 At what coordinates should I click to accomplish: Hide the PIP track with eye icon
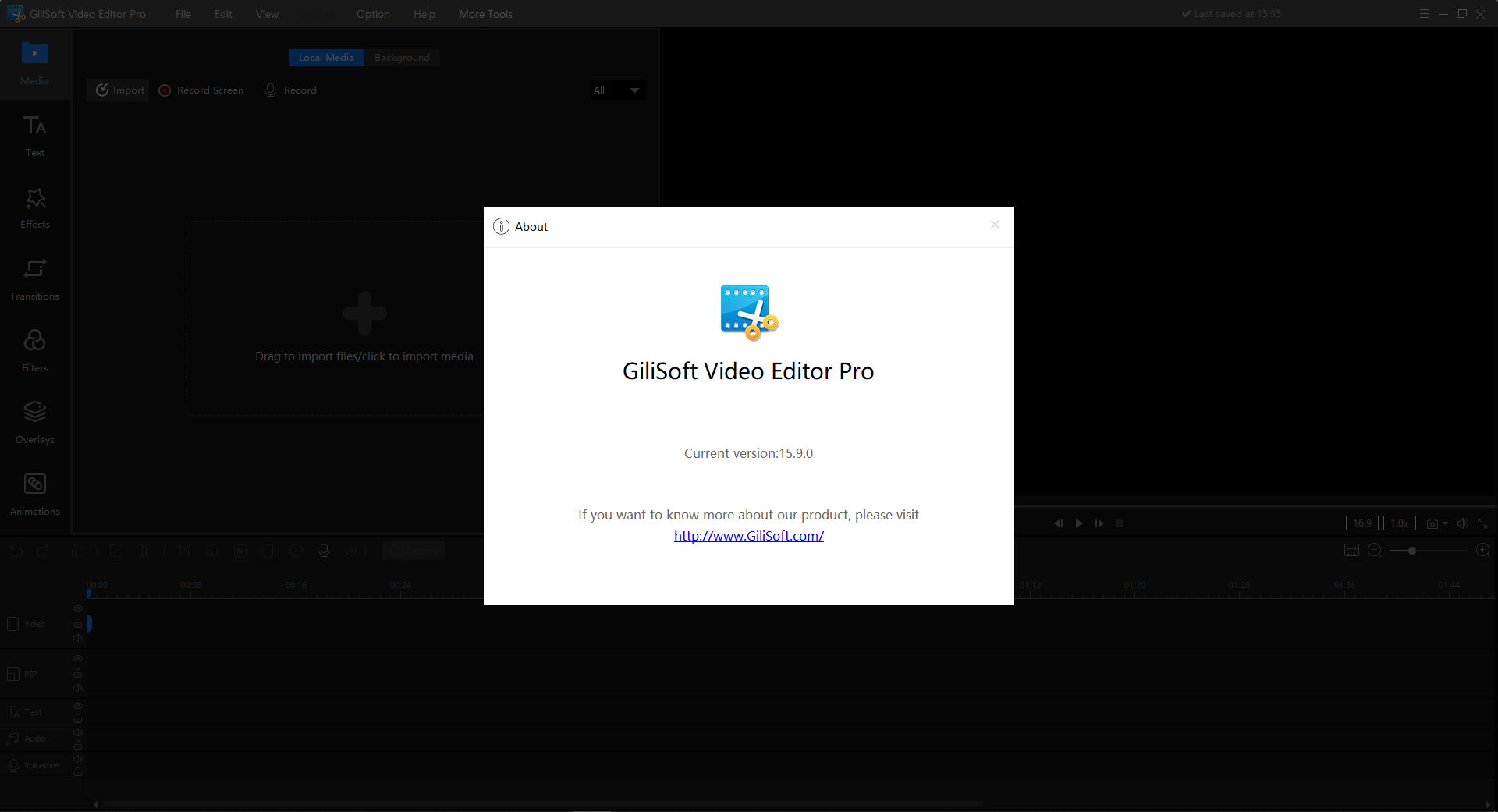click(x=78, y=658)
